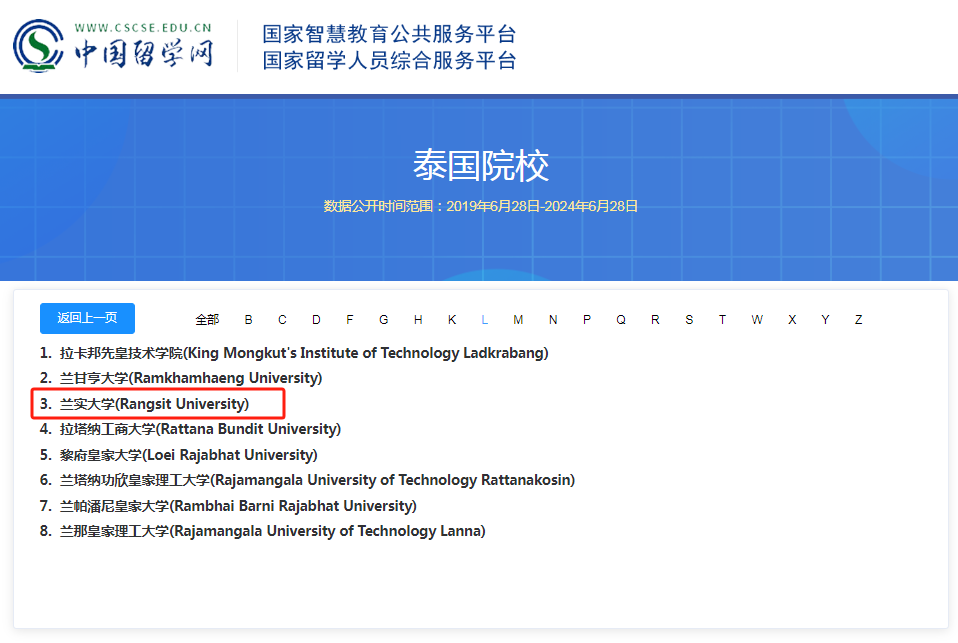Click the 国家留学人员综合服务平台 header text
Image resolution: width=958 pixels, height=643 pixels.
click(x=390, y=61)
